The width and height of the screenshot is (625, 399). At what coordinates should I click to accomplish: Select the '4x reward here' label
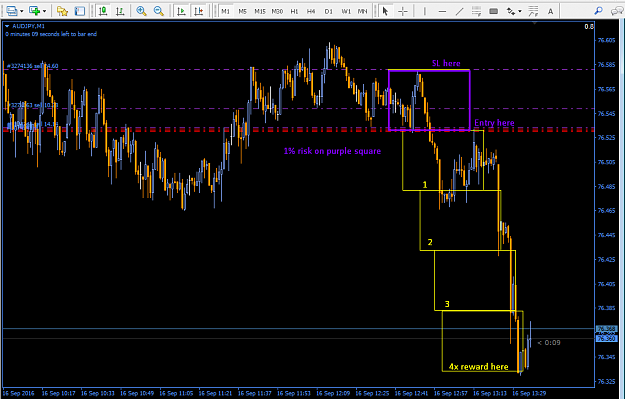[x=478, y=367]
